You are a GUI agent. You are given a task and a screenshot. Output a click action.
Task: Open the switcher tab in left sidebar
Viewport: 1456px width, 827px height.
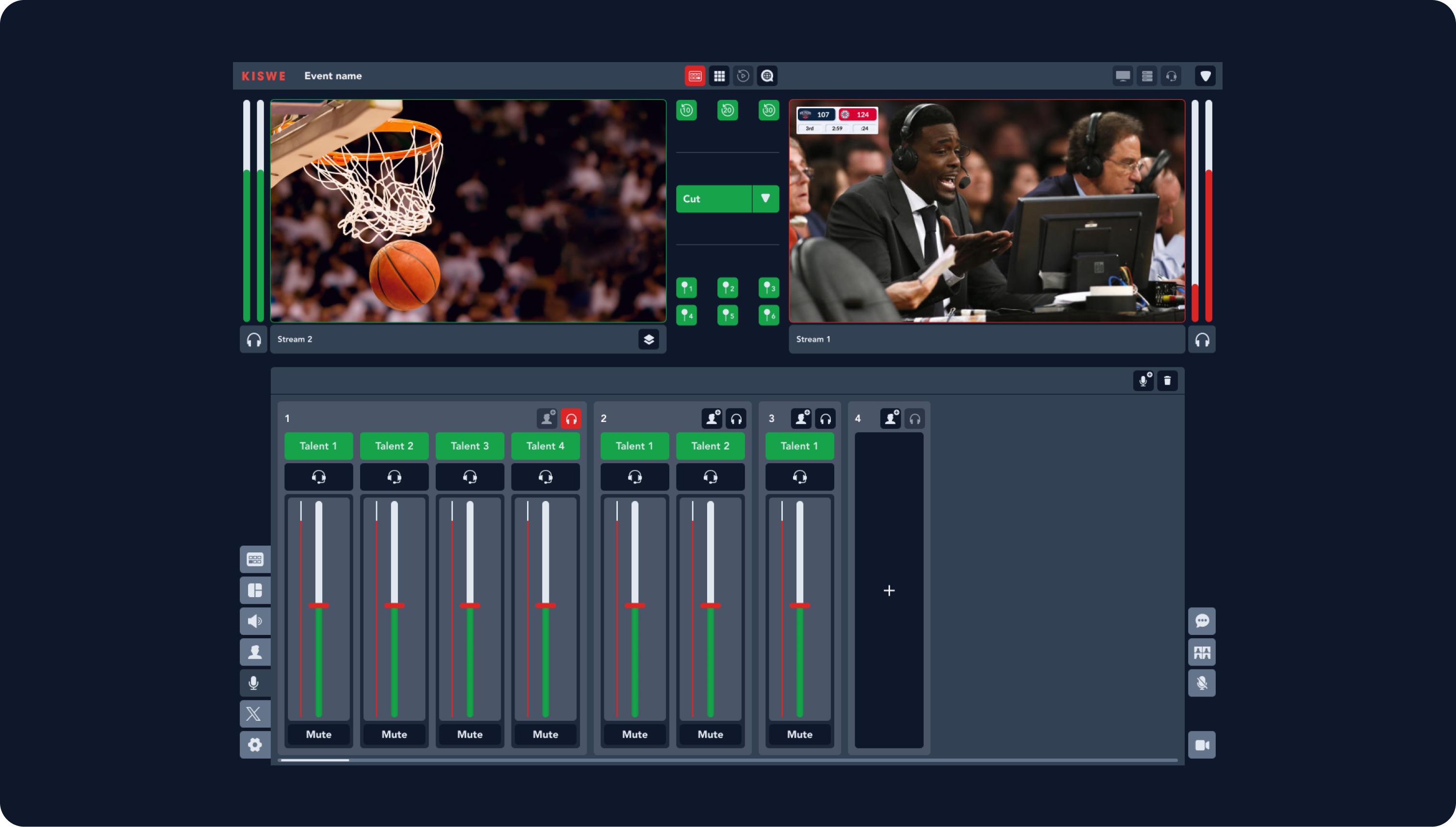click(x=255, y=560)
